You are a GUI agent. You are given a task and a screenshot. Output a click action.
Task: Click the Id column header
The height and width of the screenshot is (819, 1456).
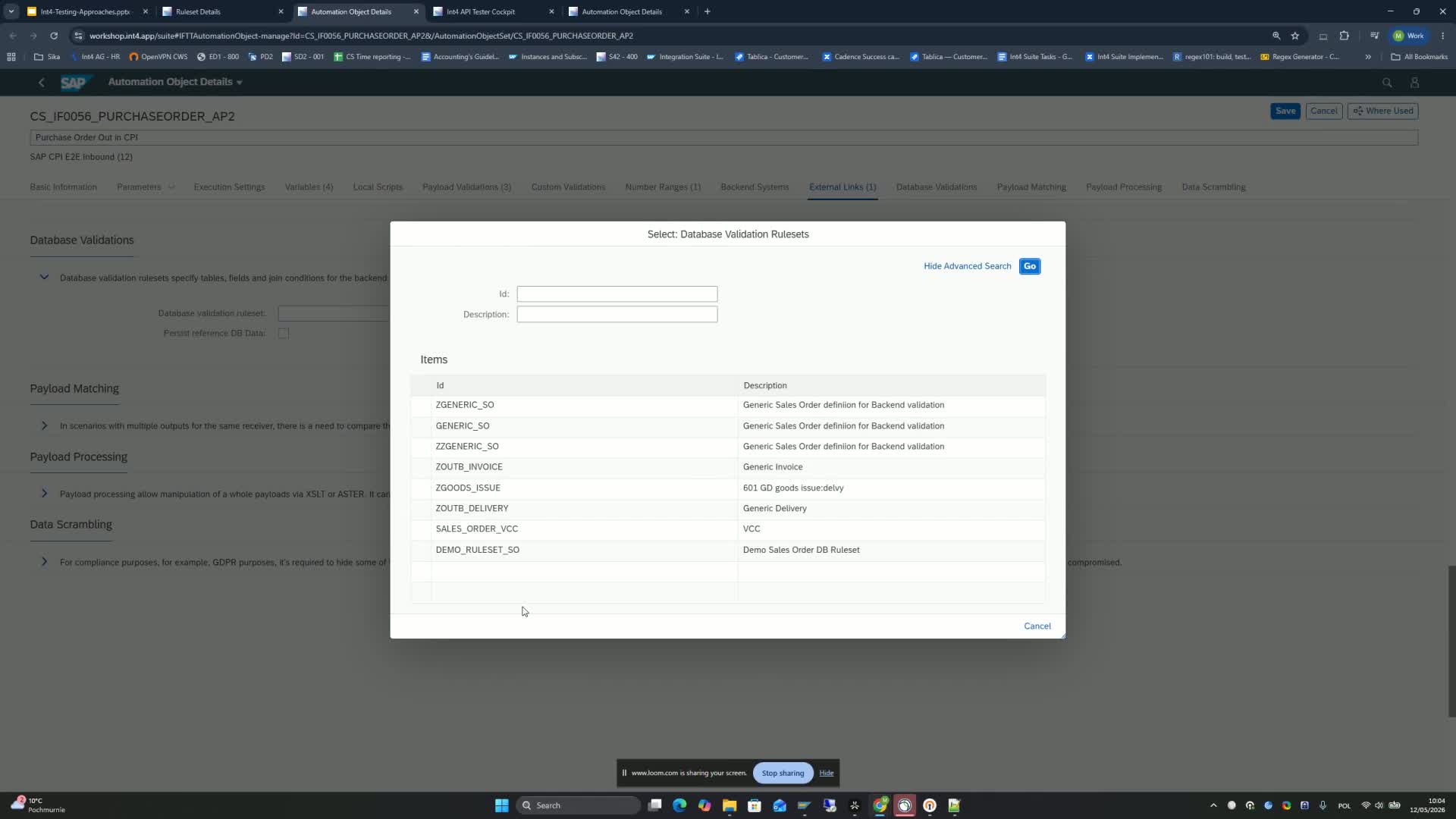click(x=584, y=385)
